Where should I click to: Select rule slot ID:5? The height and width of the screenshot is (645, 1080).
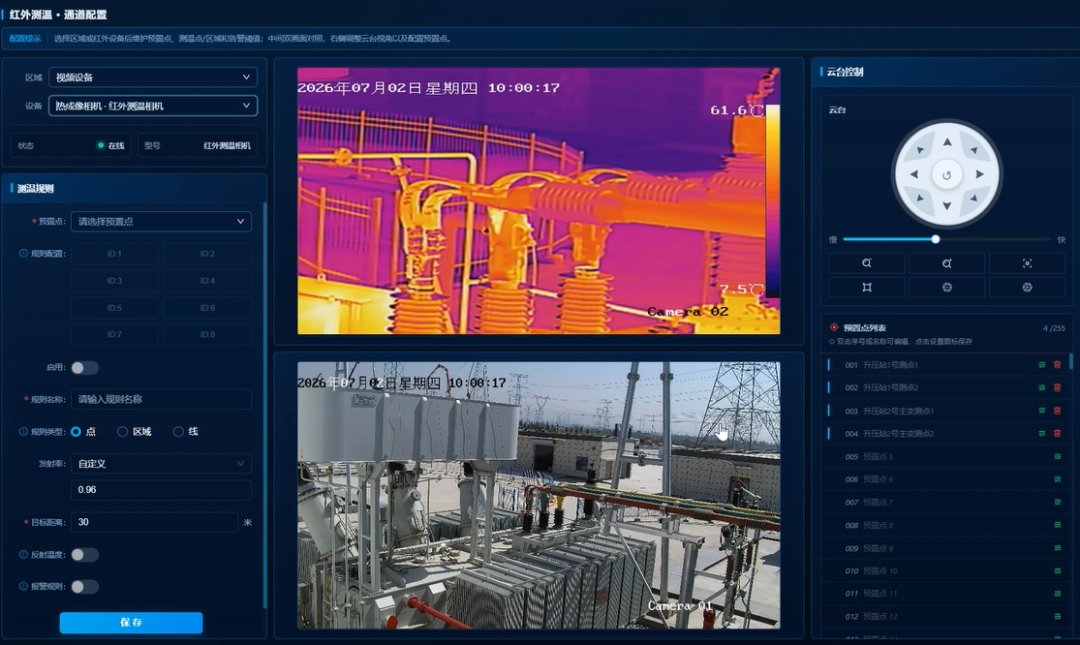[114, 308]
